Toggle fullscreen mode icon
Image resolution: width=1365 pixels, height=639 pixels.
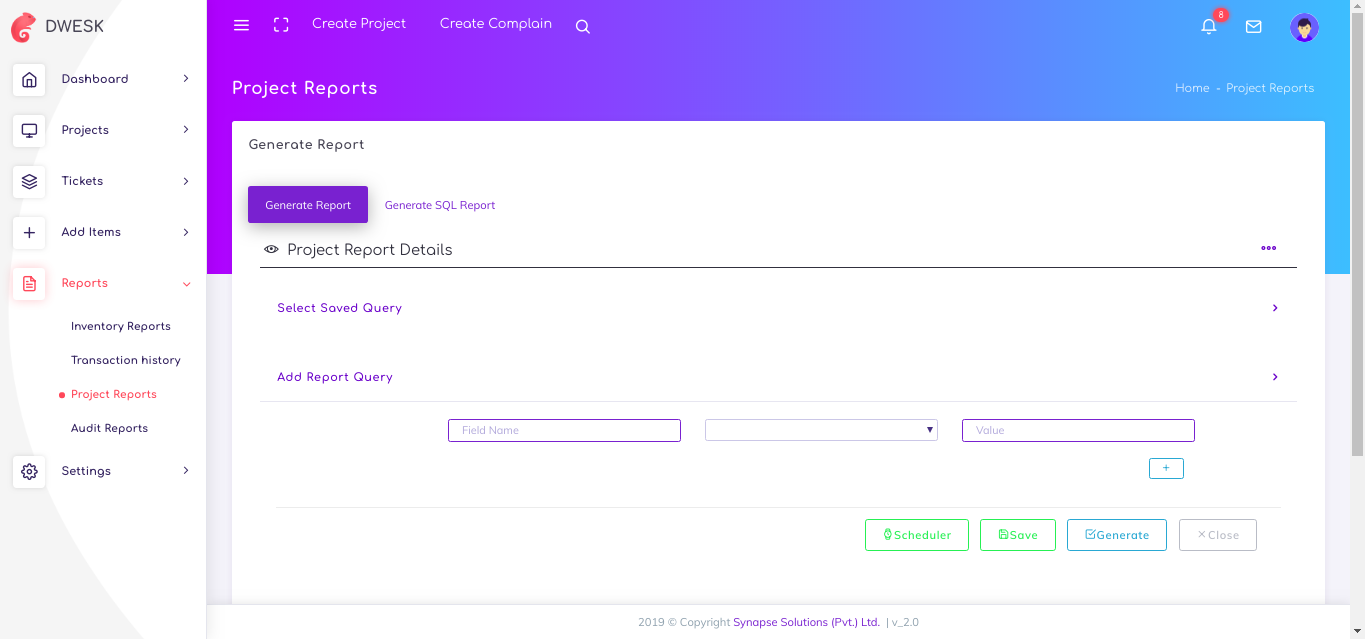pyautogui.click(x=281, y=25)
